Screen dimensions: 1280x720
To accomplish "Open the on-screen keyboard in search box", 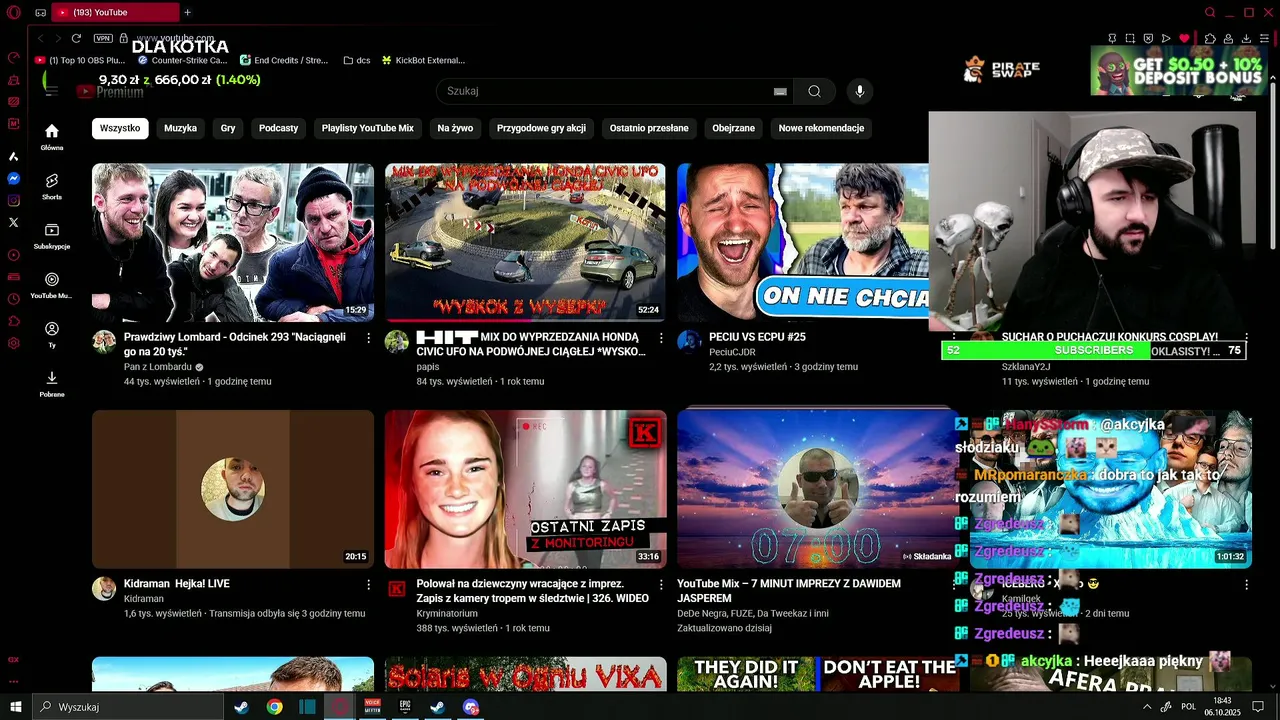I will pyautogui.click(x=780, y=91).
